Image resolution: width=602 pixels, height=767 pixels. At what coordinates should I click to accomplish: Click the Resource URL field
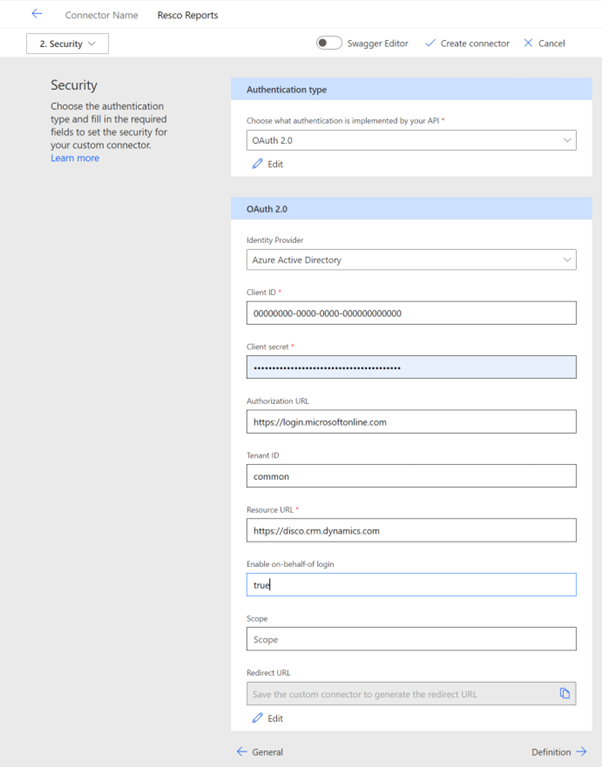(411, 530)
